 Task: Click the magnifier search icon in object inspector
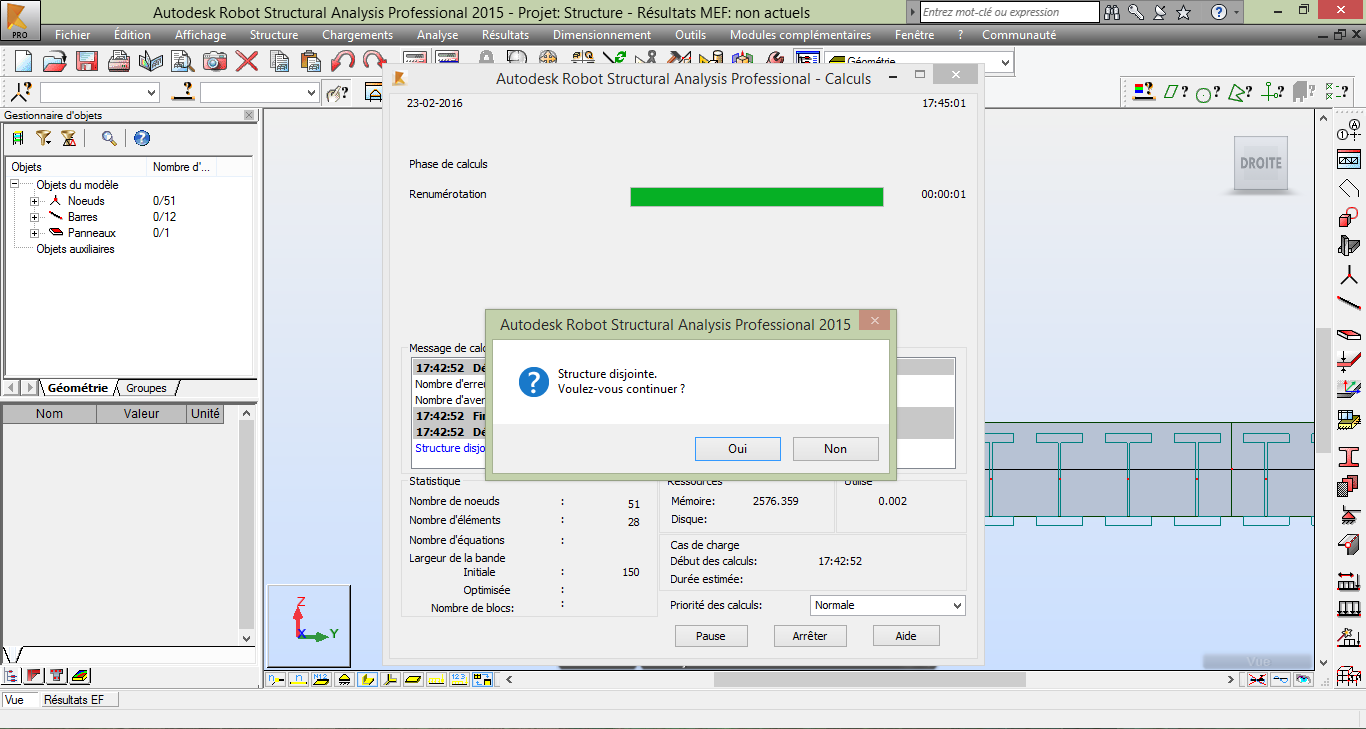click(x=108, y=139)
